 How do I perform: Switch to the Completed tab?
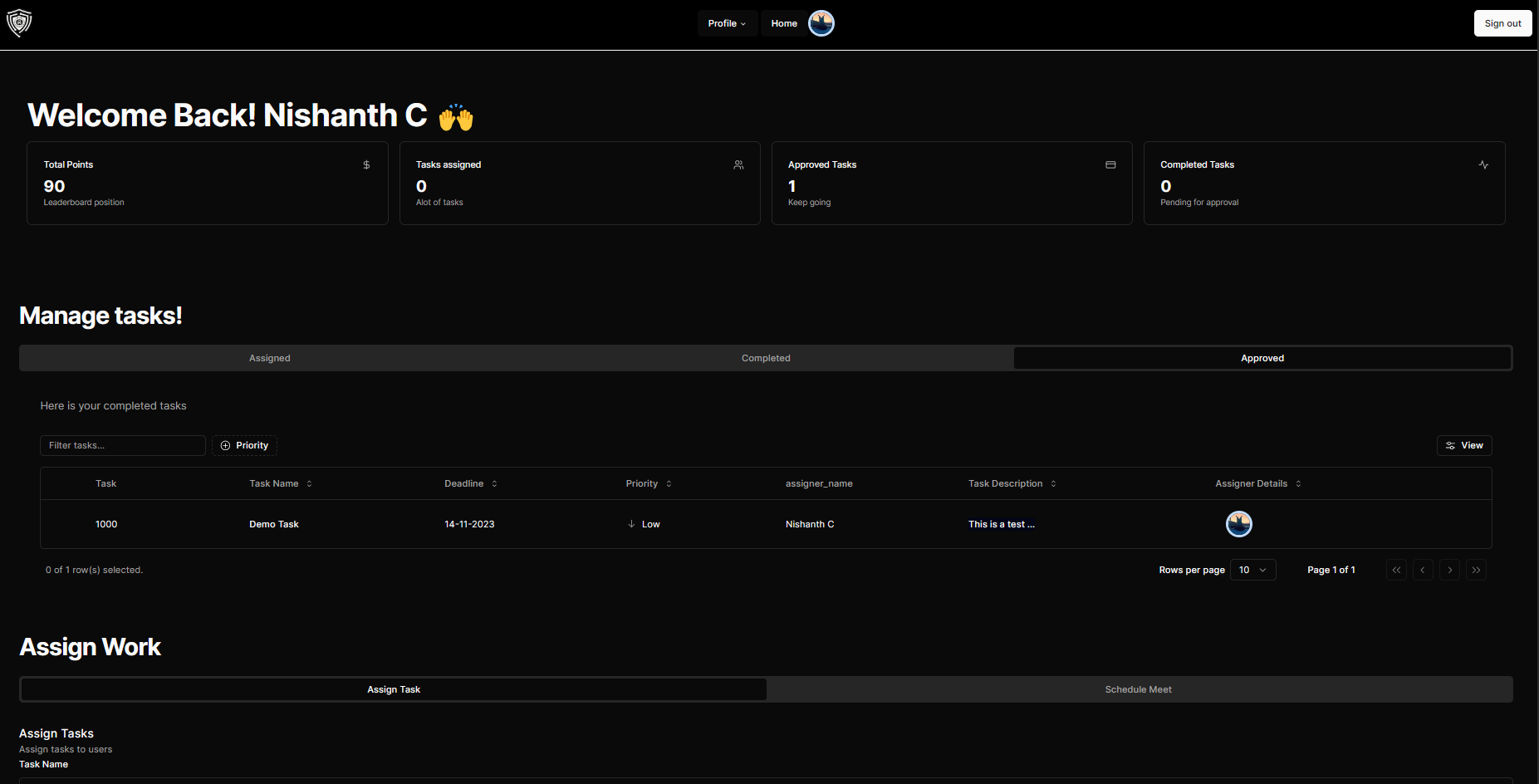pos(766,358)
